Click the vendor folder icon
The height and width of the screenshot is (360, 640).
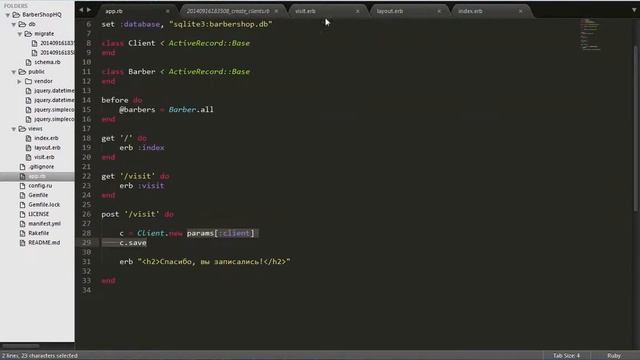tap(28, 81)
